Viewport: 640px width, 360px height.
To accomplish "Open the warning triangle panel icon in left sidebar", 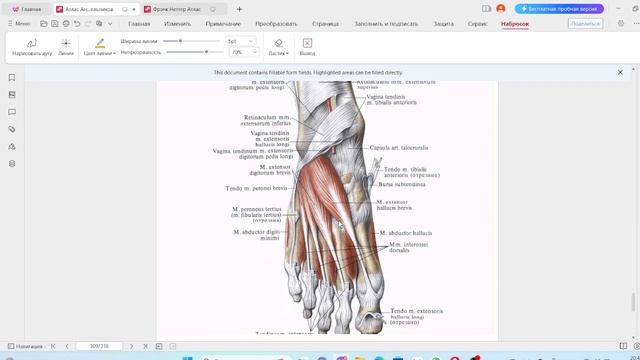I will (12, 147).
